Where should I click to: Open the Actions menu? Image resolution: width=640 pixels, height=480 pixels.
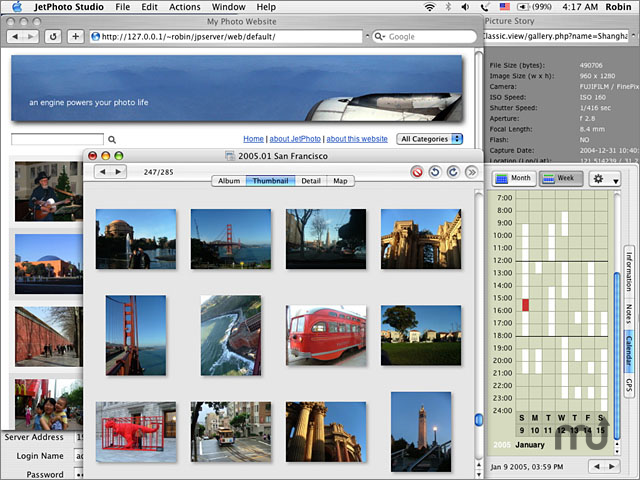click(185, 7)
